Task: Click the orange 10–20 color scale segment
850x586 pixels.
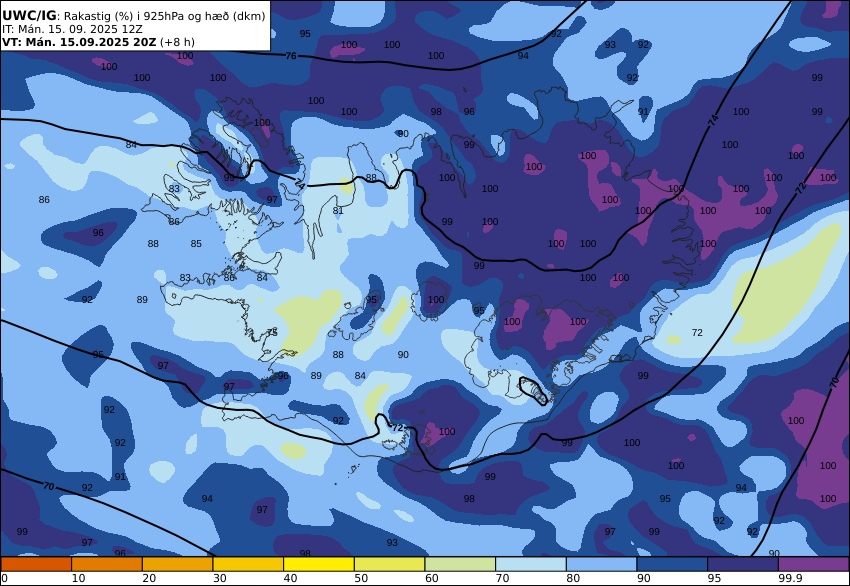Action: coord(107,564)
